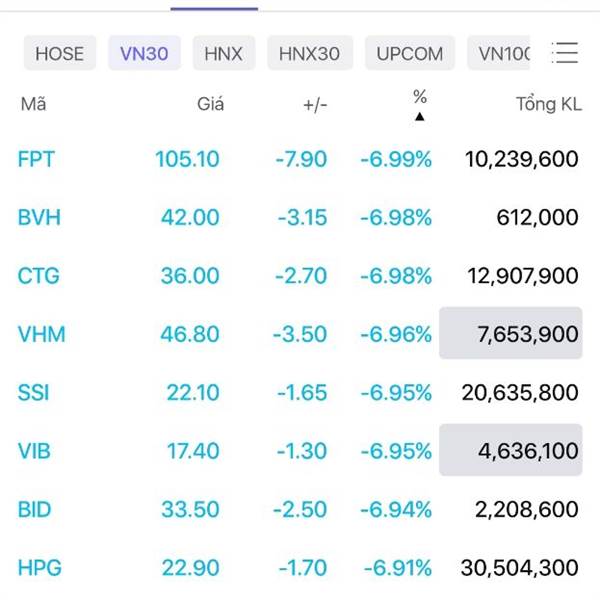
Task: Sort by +/- column header
Action: click(315, 104)
